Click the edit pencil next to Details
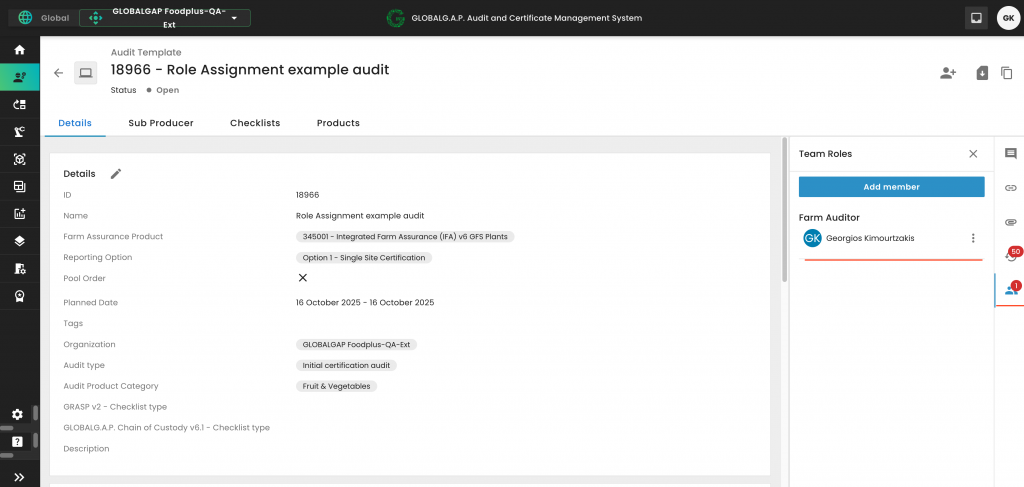 pyautogui.click(x=116, y=174)
